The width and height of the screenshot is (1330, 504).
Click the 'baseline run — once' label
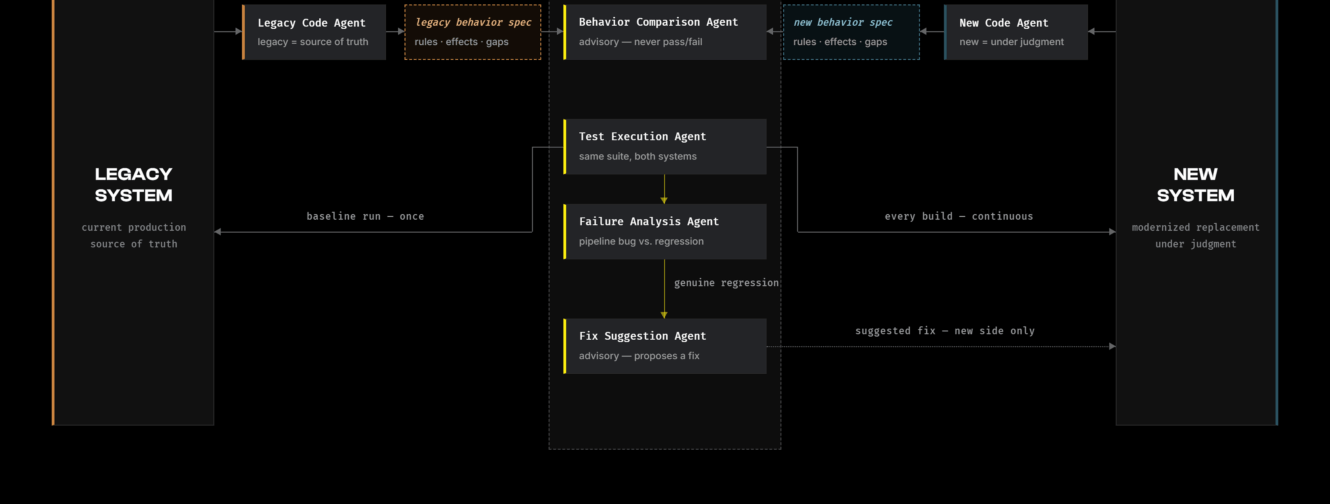coord(365,216)
